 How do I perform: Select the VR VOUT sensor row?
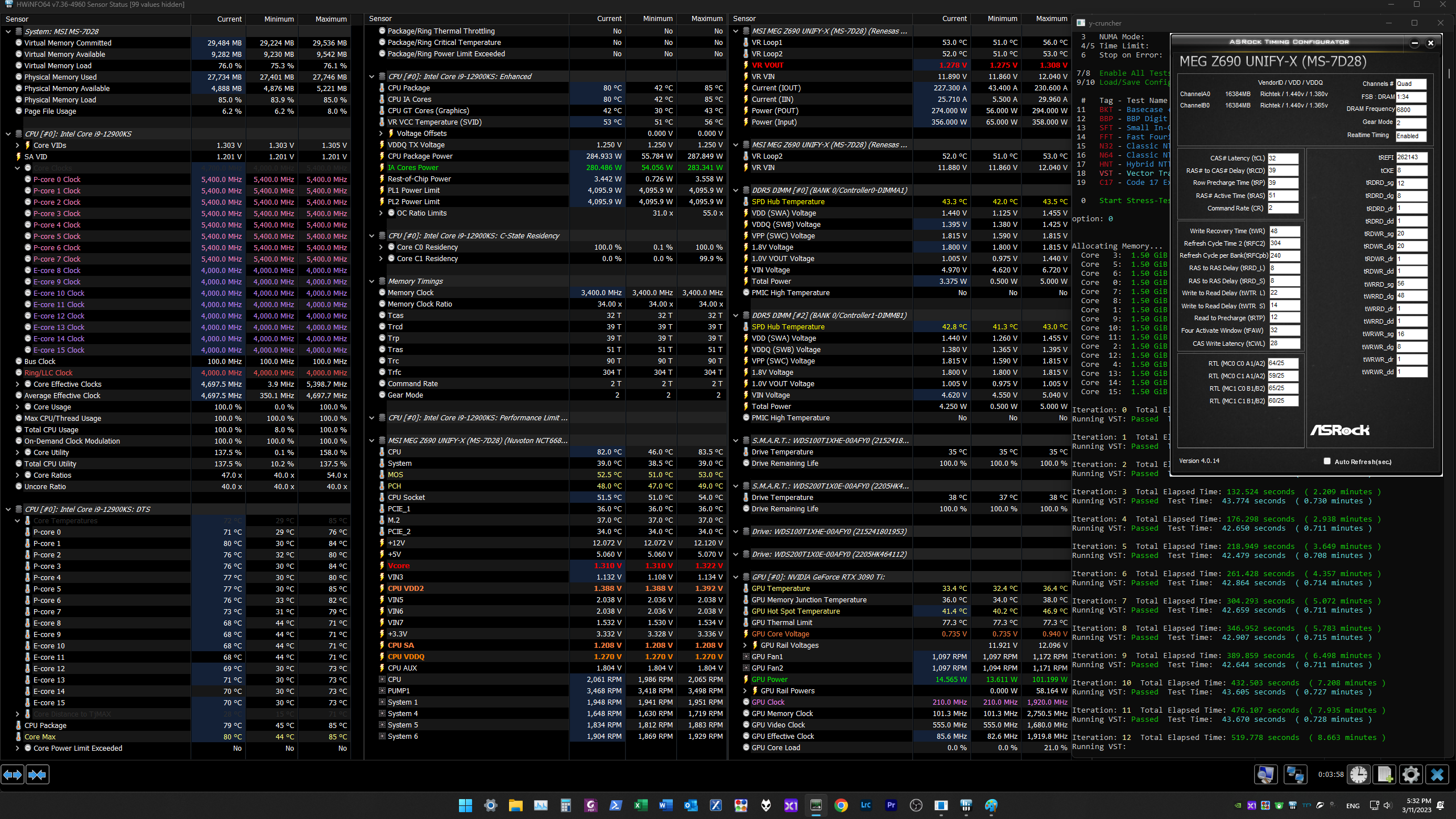pyautogui.click(x=900, y=65)
